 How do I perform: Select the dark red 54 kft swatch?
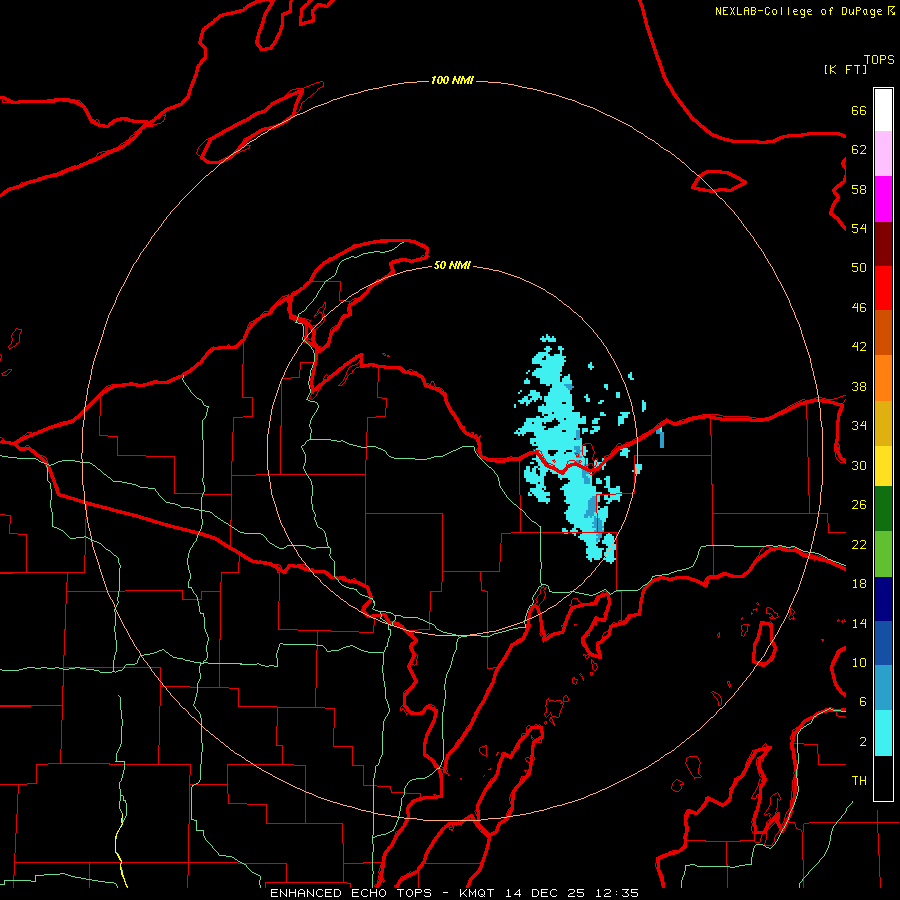[x=883, y=245]
